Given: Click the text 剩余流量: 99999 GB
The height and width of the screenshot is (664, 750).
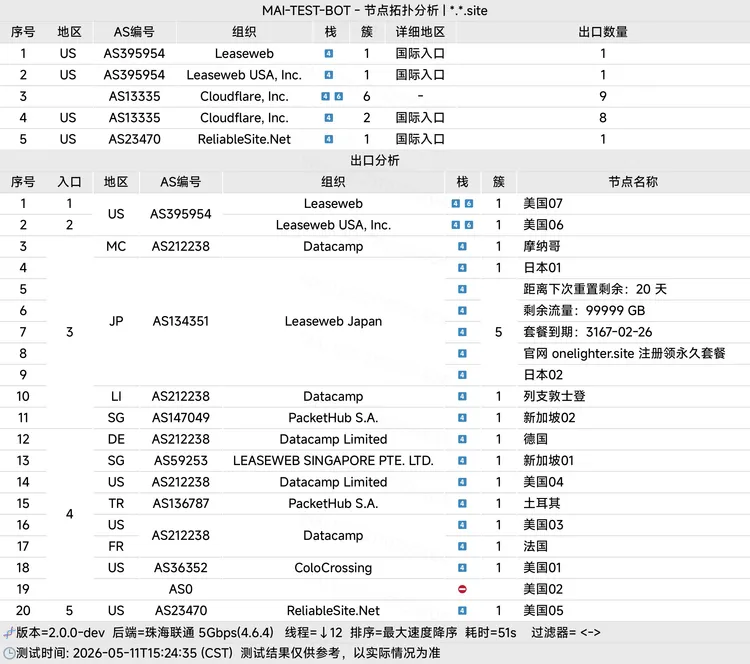Looking at the screenshot, I should (x=584, y=310).
